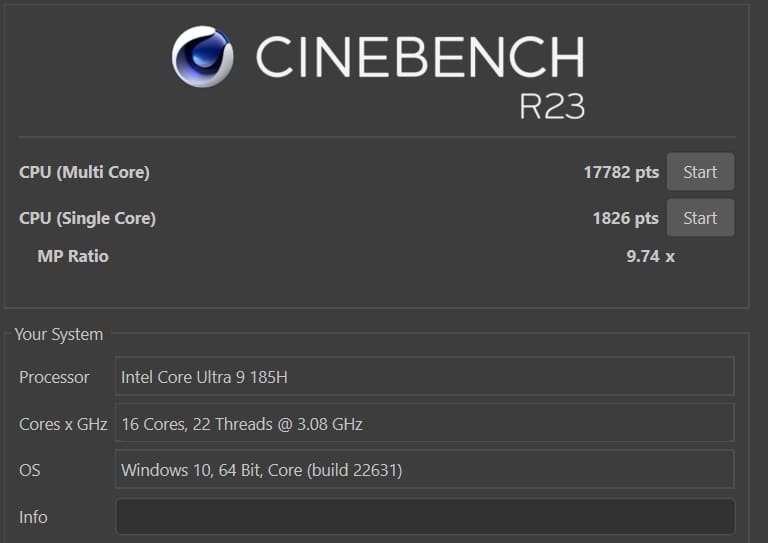Click the R23 version label
The height and width of the screenshot is (543, 768).
(x=552, y=106)
